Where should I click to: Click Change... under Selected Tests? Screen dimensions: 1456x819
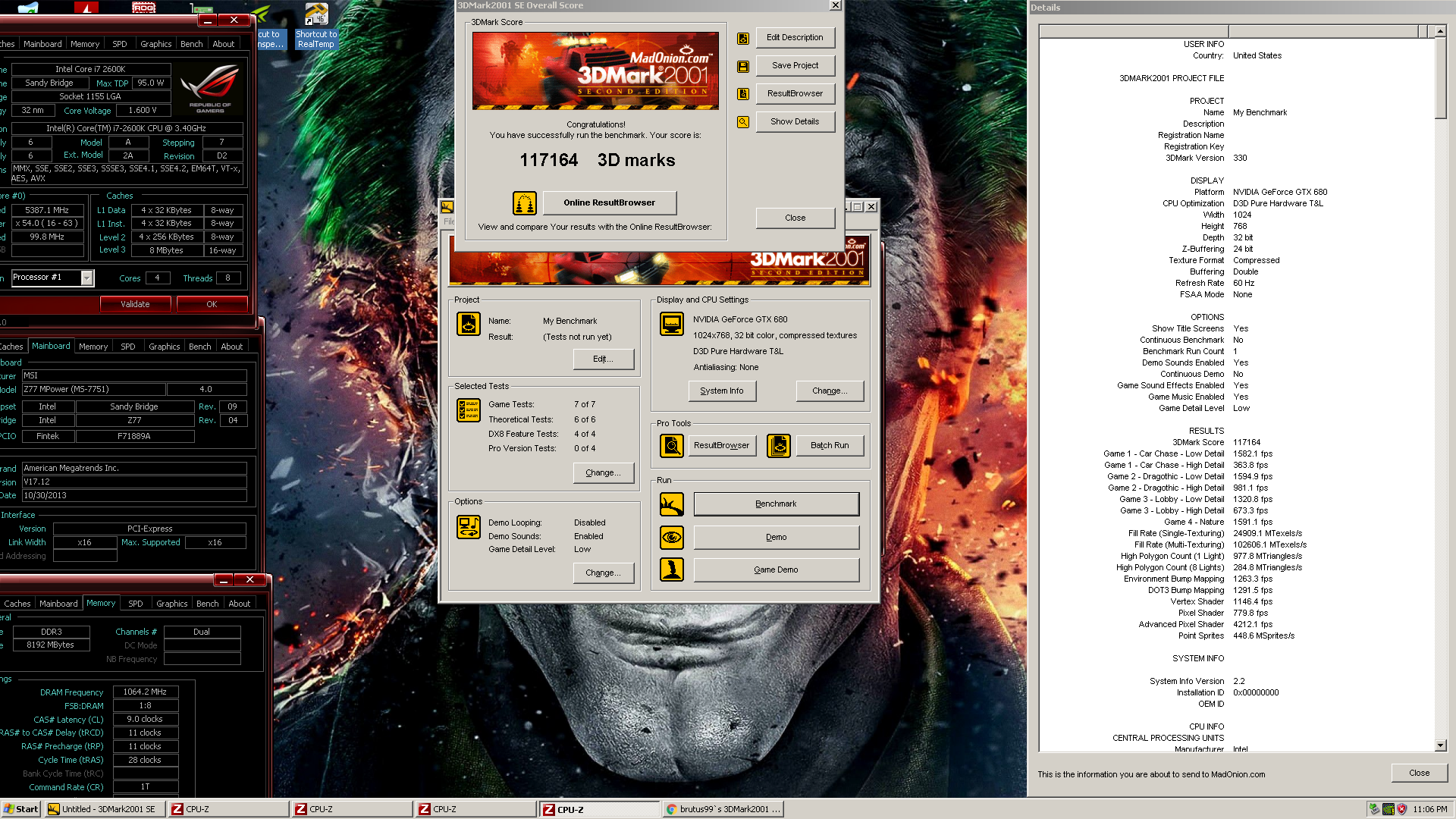tap(604, 473)
